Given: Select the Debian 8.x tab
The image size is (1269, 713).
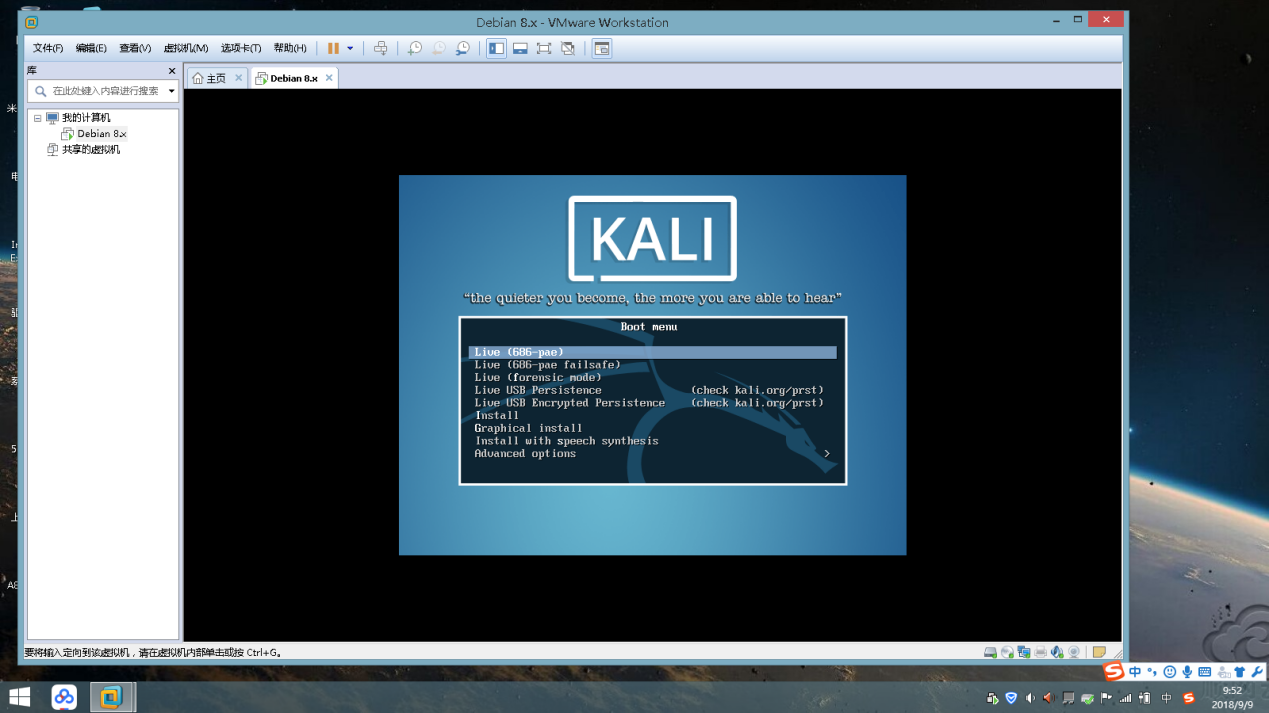Looking at the screenshot, I should click(x=293, y=78).
